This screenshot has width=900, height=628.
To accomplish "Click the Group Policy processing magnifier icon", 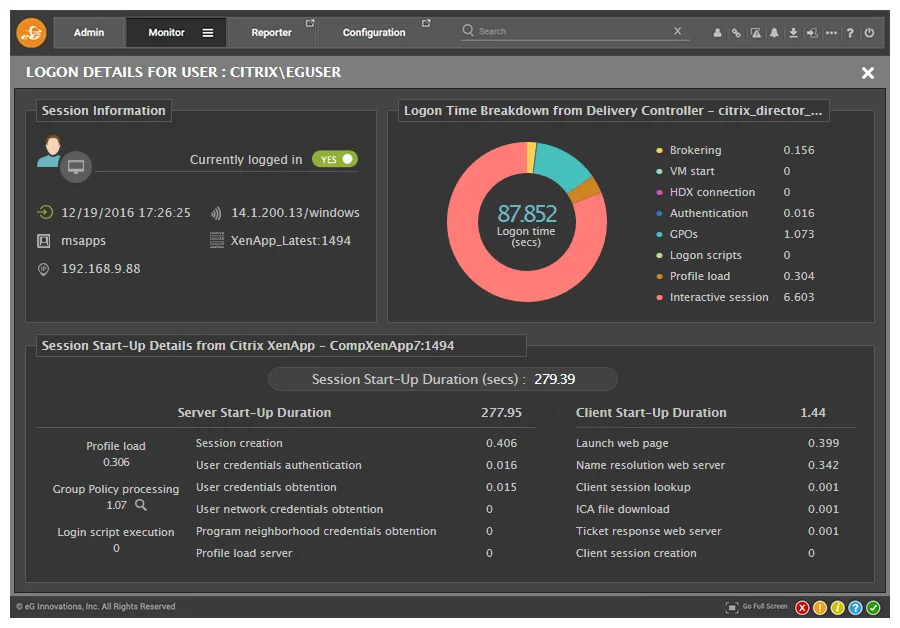I will (141, 505).
